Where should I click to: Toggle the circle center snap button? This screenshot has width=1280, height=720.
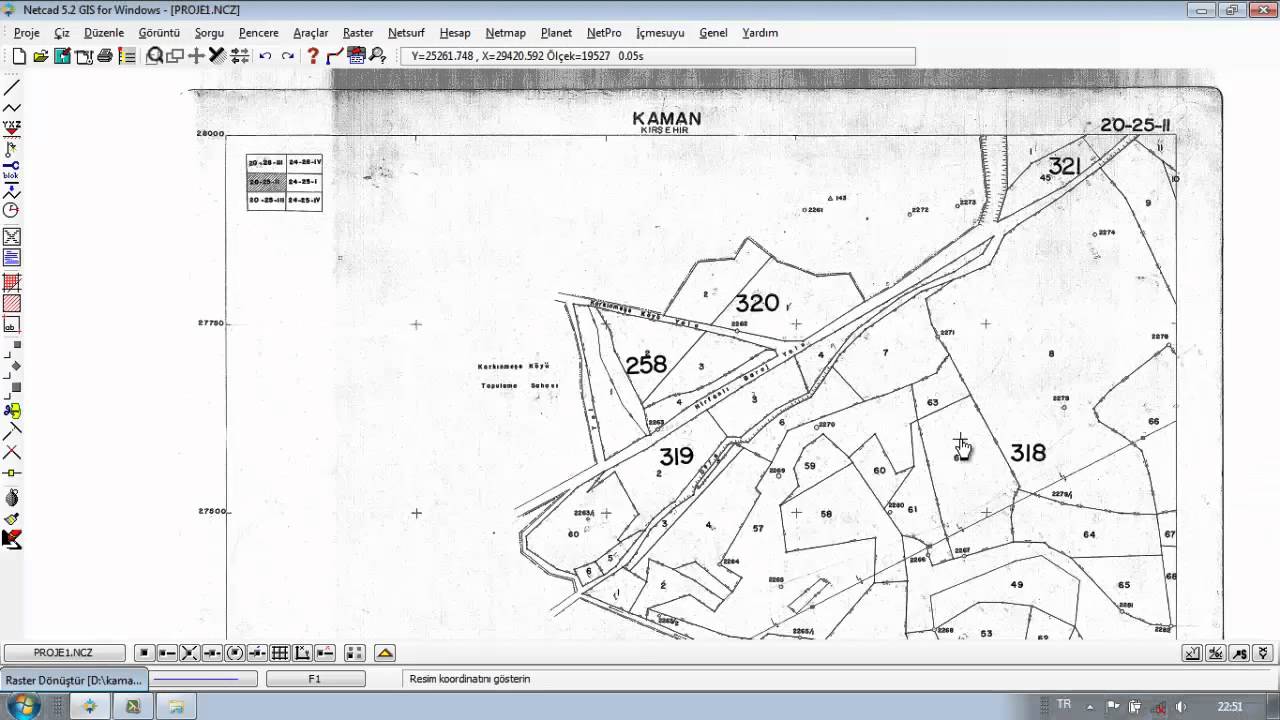tap(235, 653)
